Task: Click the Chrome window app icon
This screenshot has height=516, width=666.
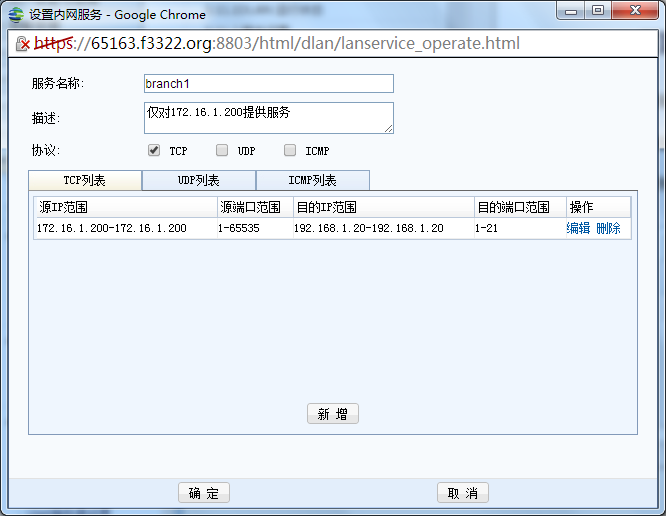Action: [x=15, y=14]
